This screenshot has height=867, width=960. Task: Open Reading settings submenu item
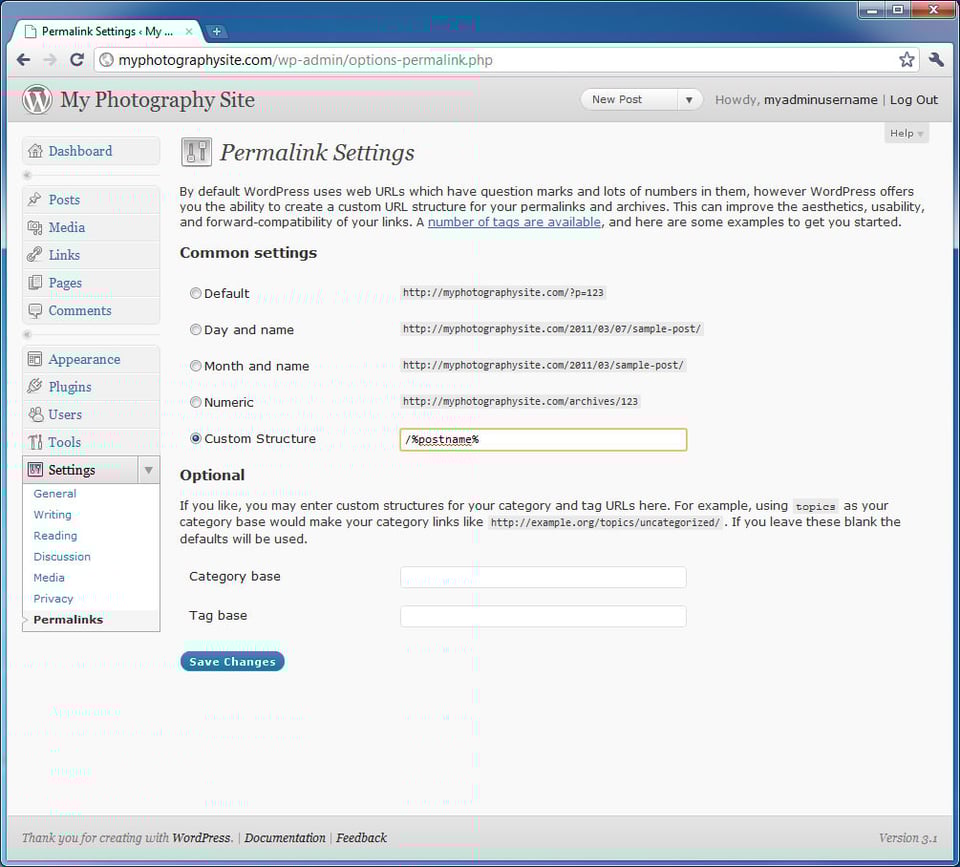coord(55,536)
